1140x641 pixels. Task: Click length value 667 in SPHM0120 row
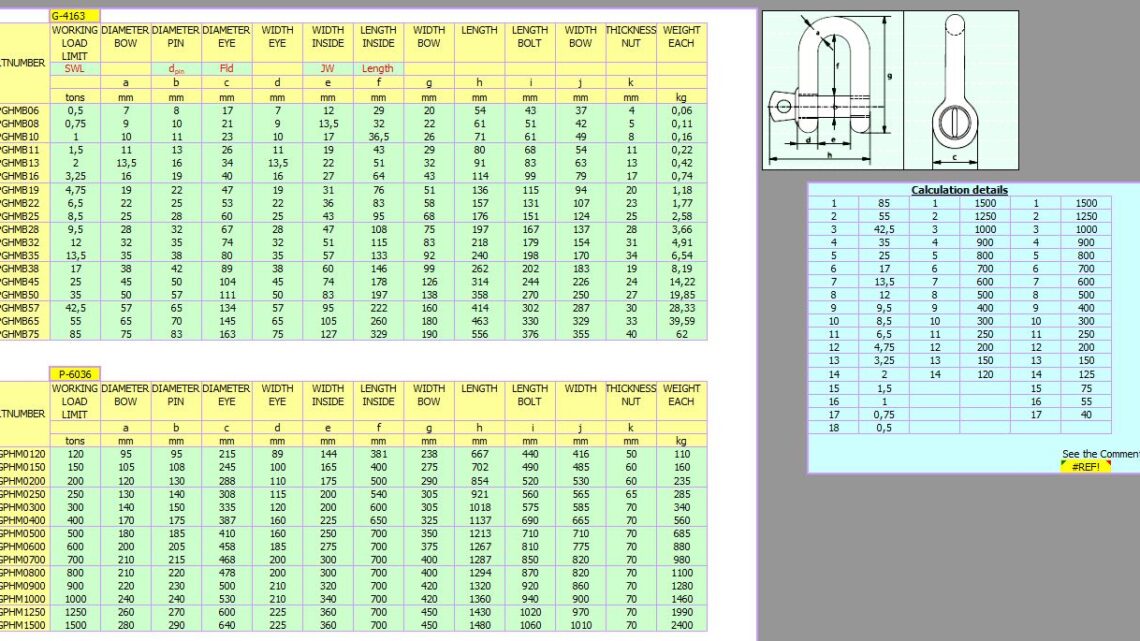coord(479,453)
